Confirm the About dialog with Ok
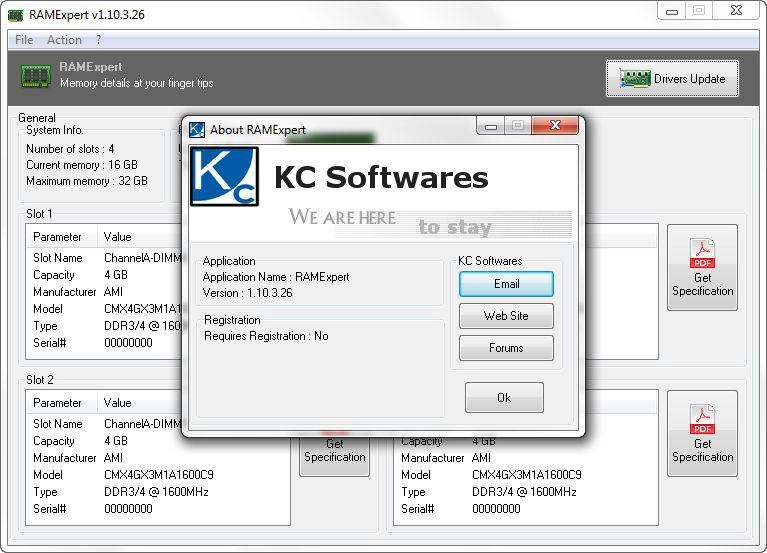Screen dimensions: 767x553 tap(504, 398)
